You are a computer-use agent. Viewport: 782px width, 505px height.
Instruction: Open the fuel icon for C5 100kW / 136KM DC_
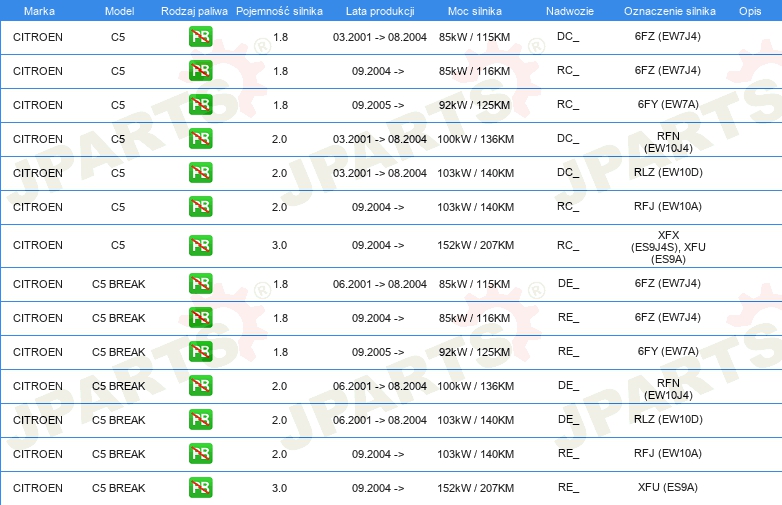(x=200, y=139)
